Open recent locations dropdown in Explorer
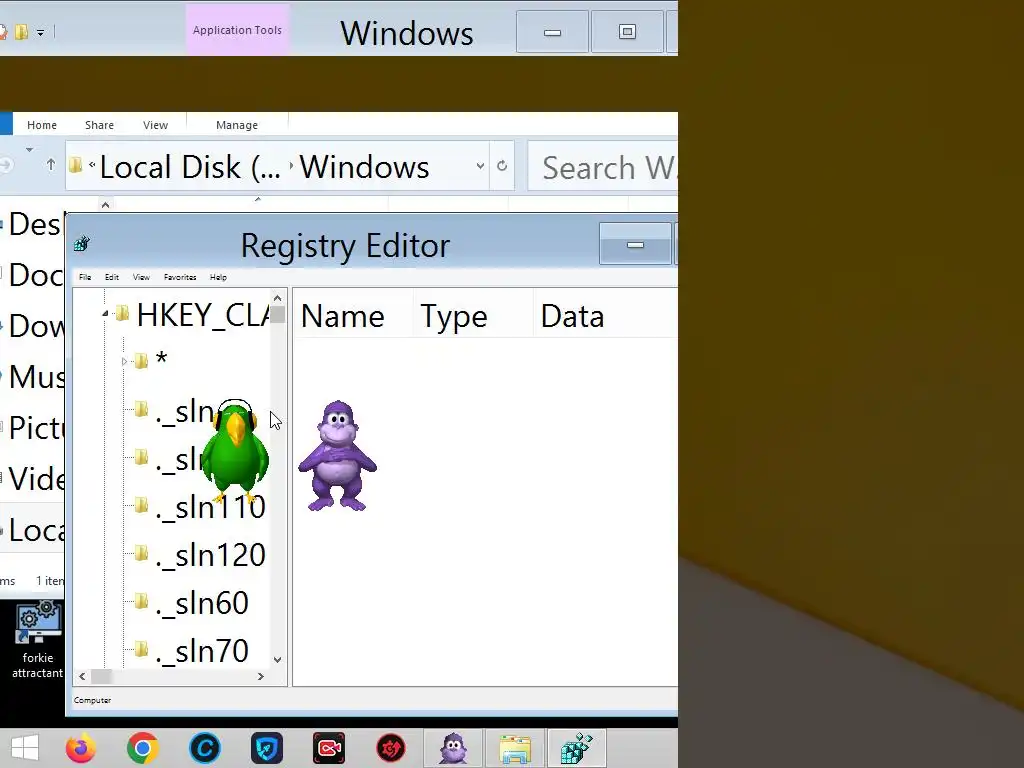Viewport: 1024px width, 768px height. tap(29, 150)
